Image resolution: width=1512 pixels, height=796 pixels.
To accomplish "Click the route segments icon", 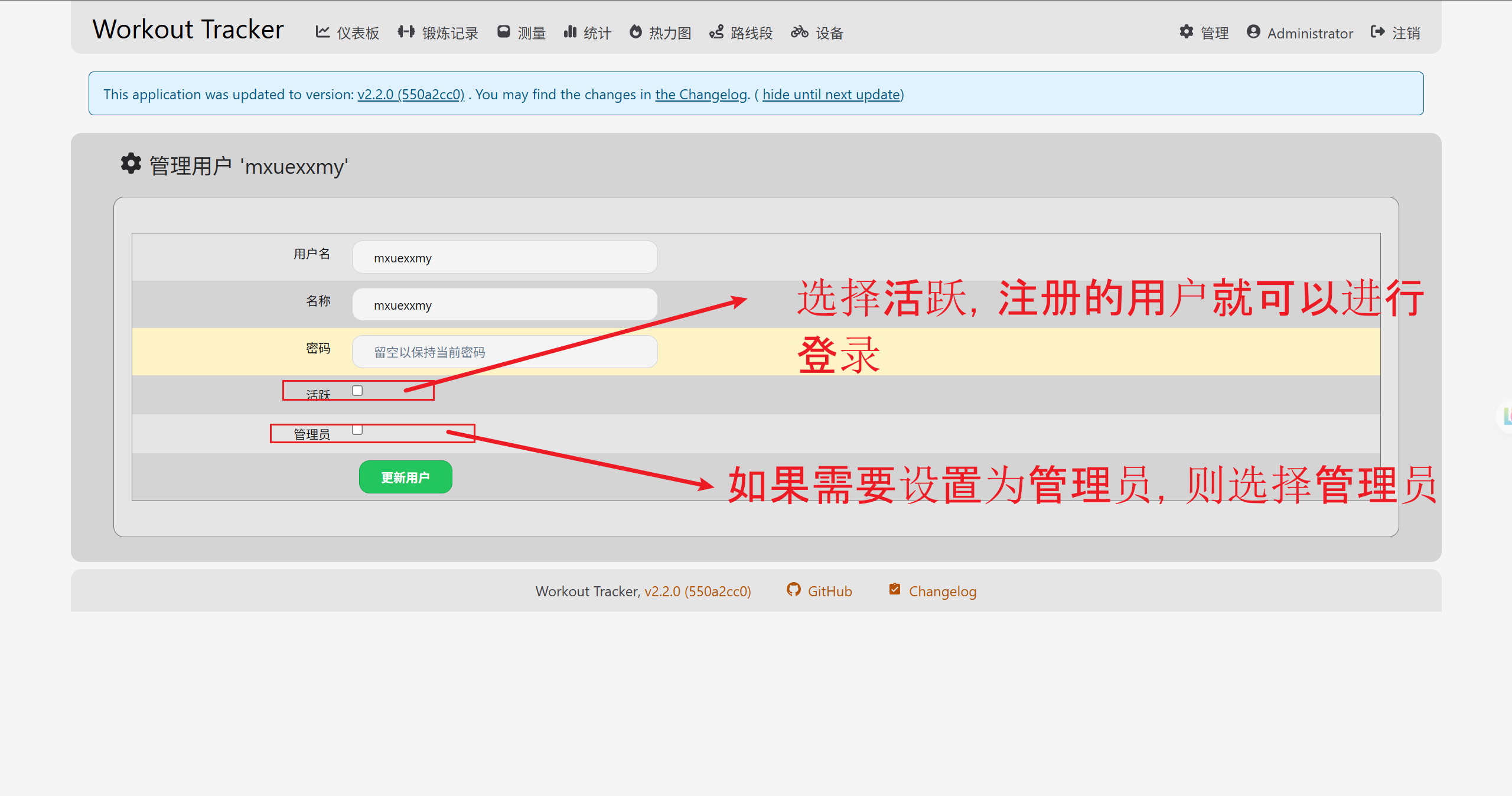I will 716,32.
